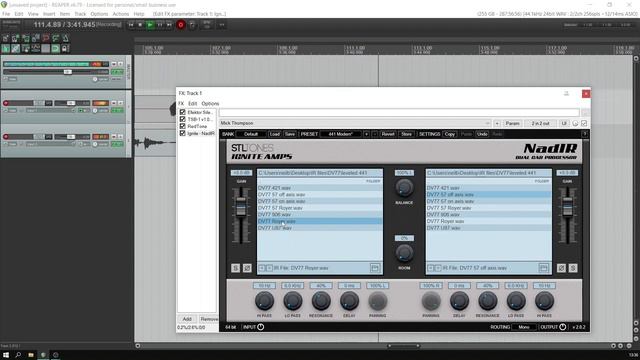The image size is (640, 360).
Task: Open Windows taskbar search
Action: (x=18, y=355)
